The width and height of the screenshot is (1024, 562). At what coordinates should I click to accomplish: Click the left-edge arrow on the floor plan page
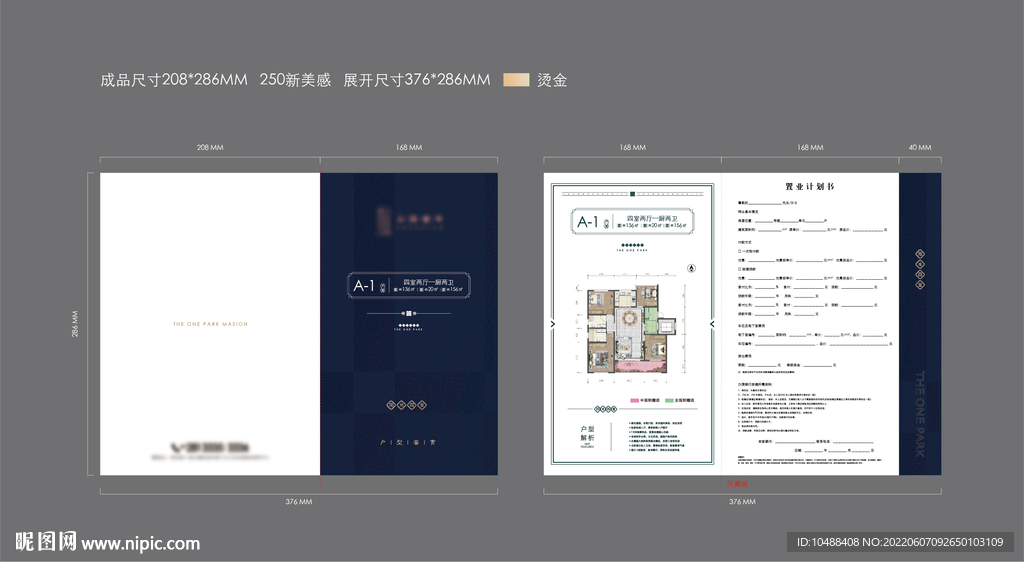click(x=552, y=324)
